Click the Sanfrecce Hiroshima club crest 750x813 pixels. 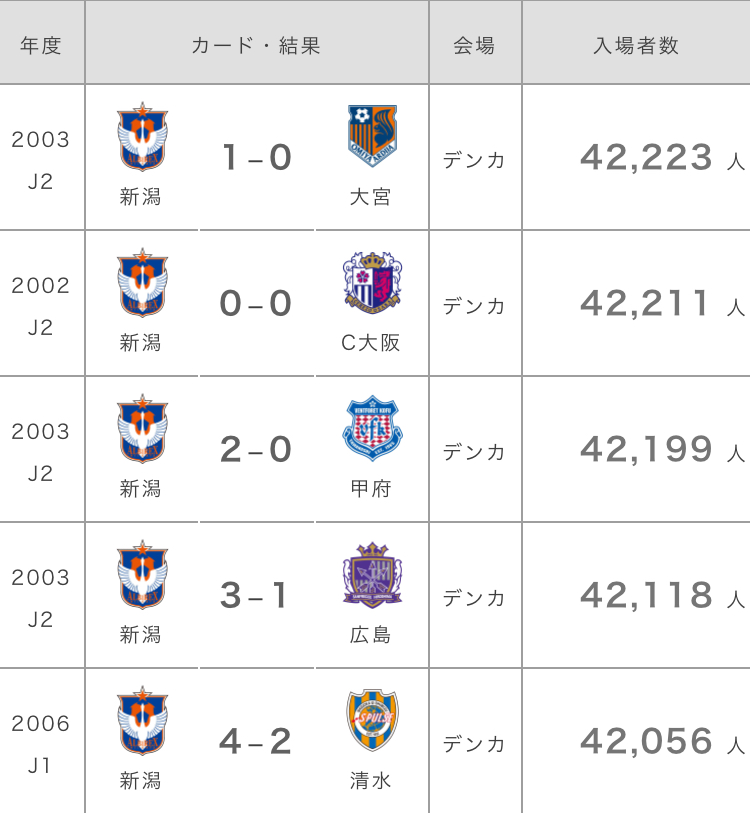pos(372,574)
